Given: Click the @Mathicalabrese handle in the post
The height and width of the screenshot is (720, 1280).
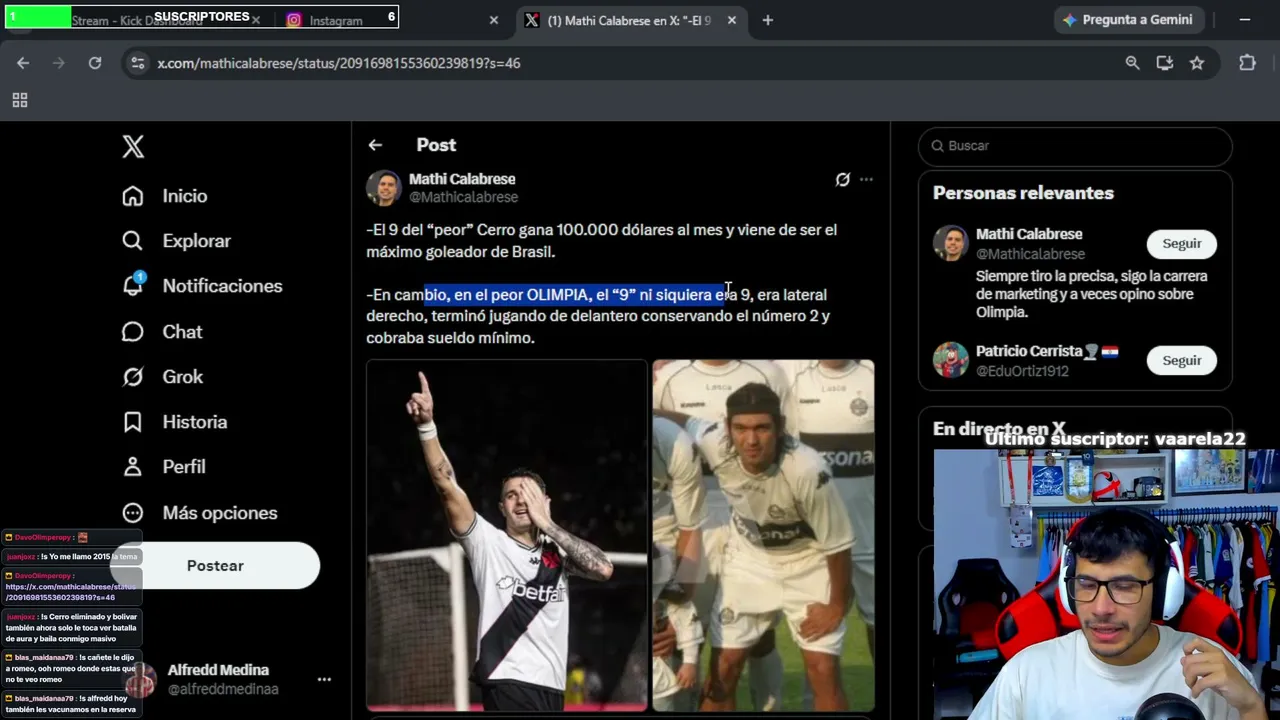Looking at the screenshot, I should pyautogui.click(x=463, y=198).
